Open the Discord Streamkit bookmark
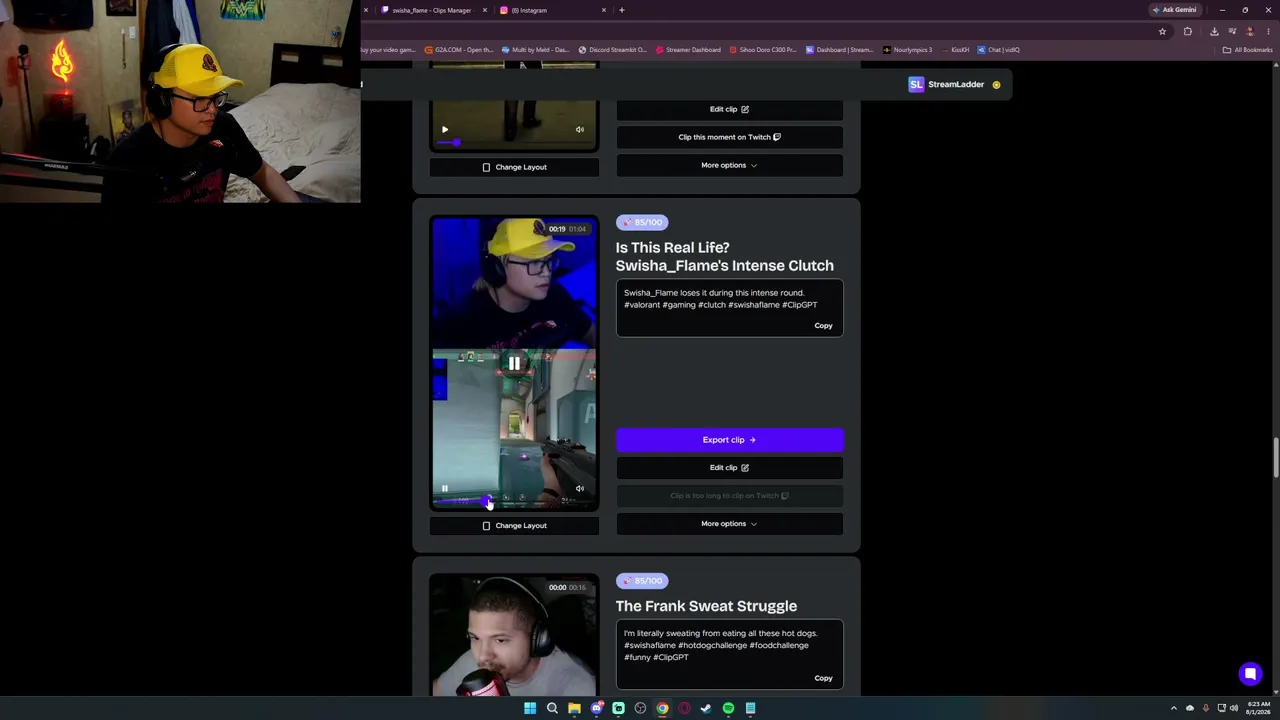 (x=613, y=50)
